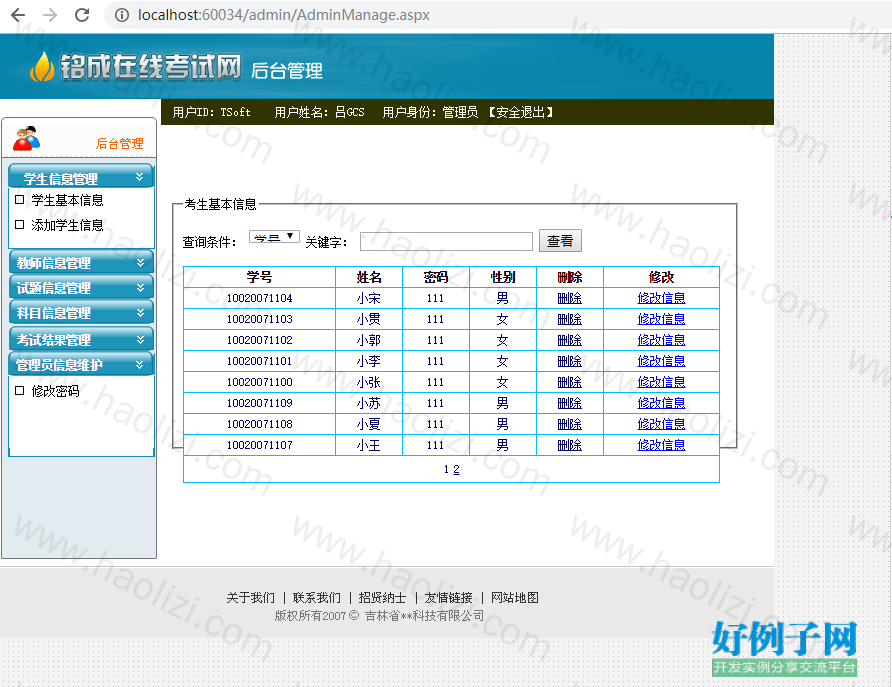Go to page 2 of the student table
This screenshot has width=892, height=687.
pyautogui.click(x=456, y=469)
